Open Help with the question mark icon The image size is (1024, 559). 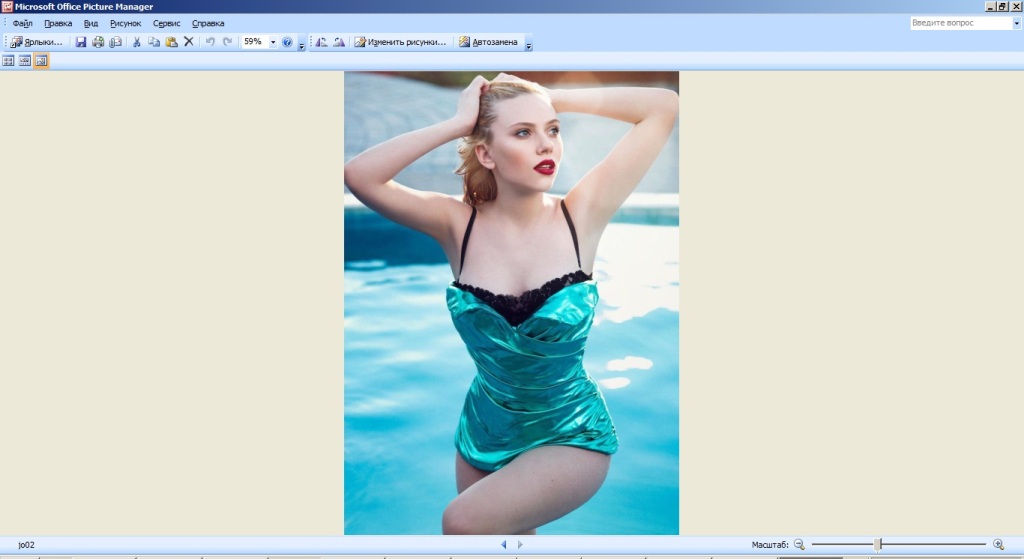[x=287, y=42]
